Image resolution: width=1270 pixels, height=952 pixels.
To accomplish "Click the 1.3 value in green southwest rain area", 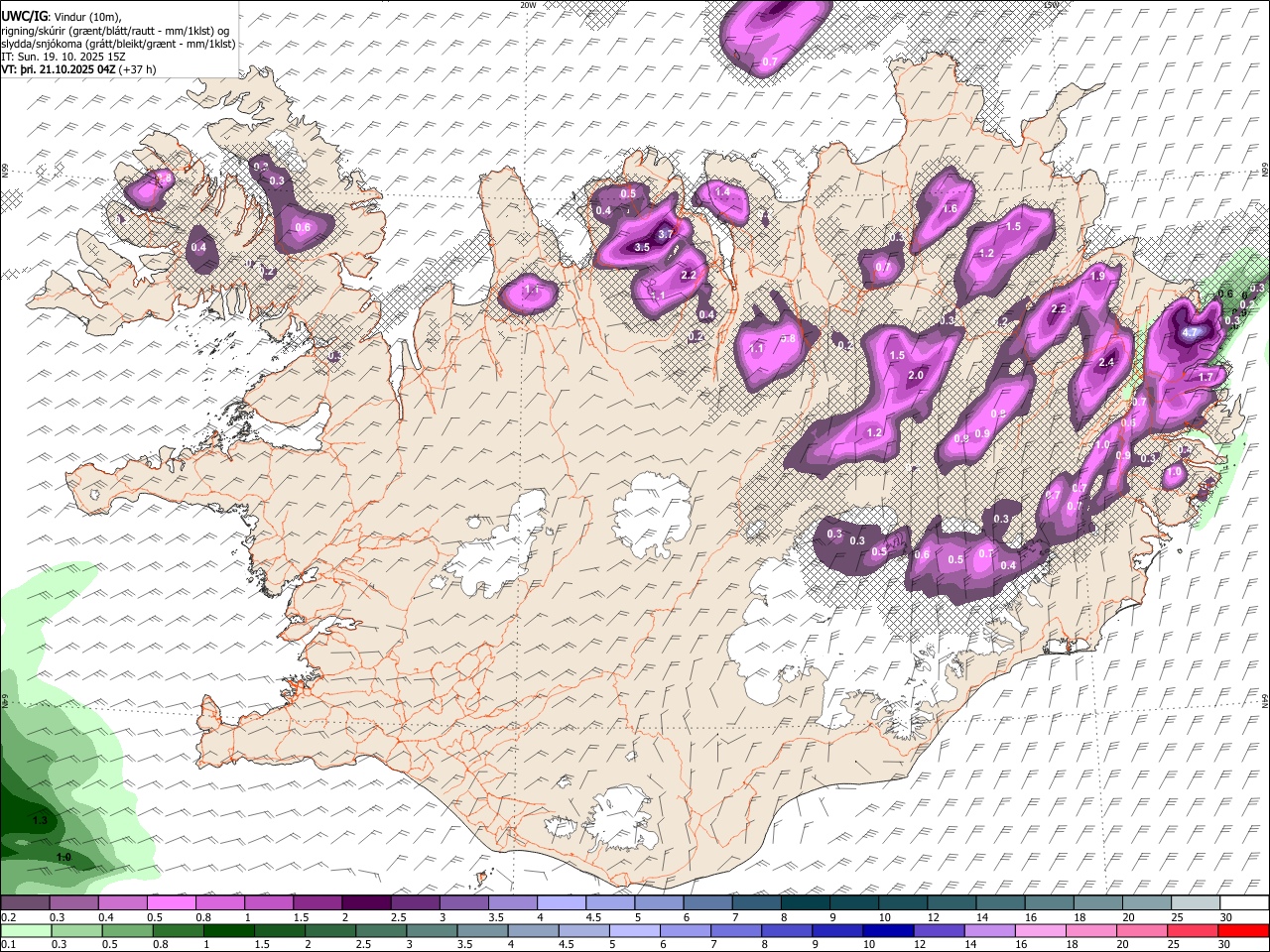I will coord(40,821).
